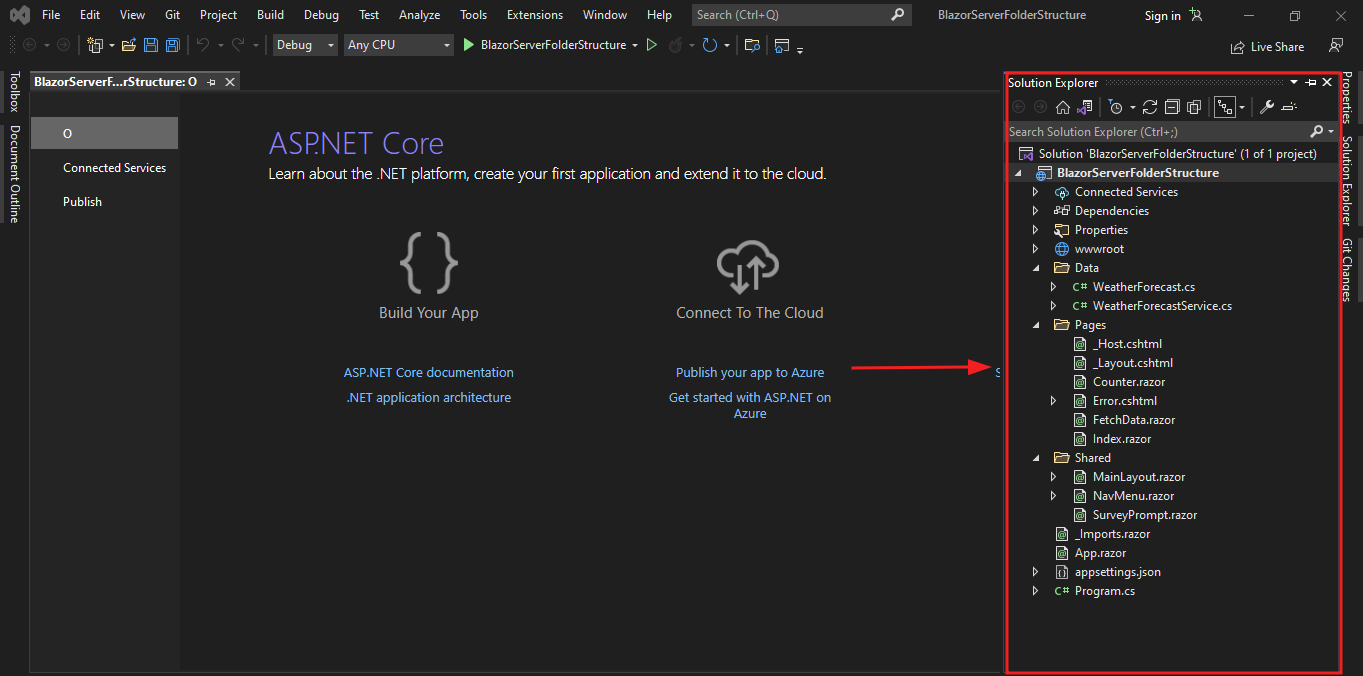Start debugging with the green Run arrow
The image size is (1363, 676).
(467, 45)
